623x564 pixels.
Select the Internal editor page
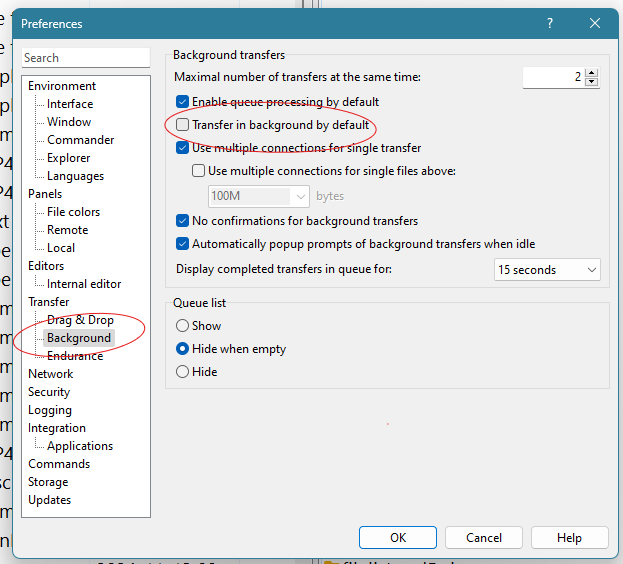pos(84,284)
